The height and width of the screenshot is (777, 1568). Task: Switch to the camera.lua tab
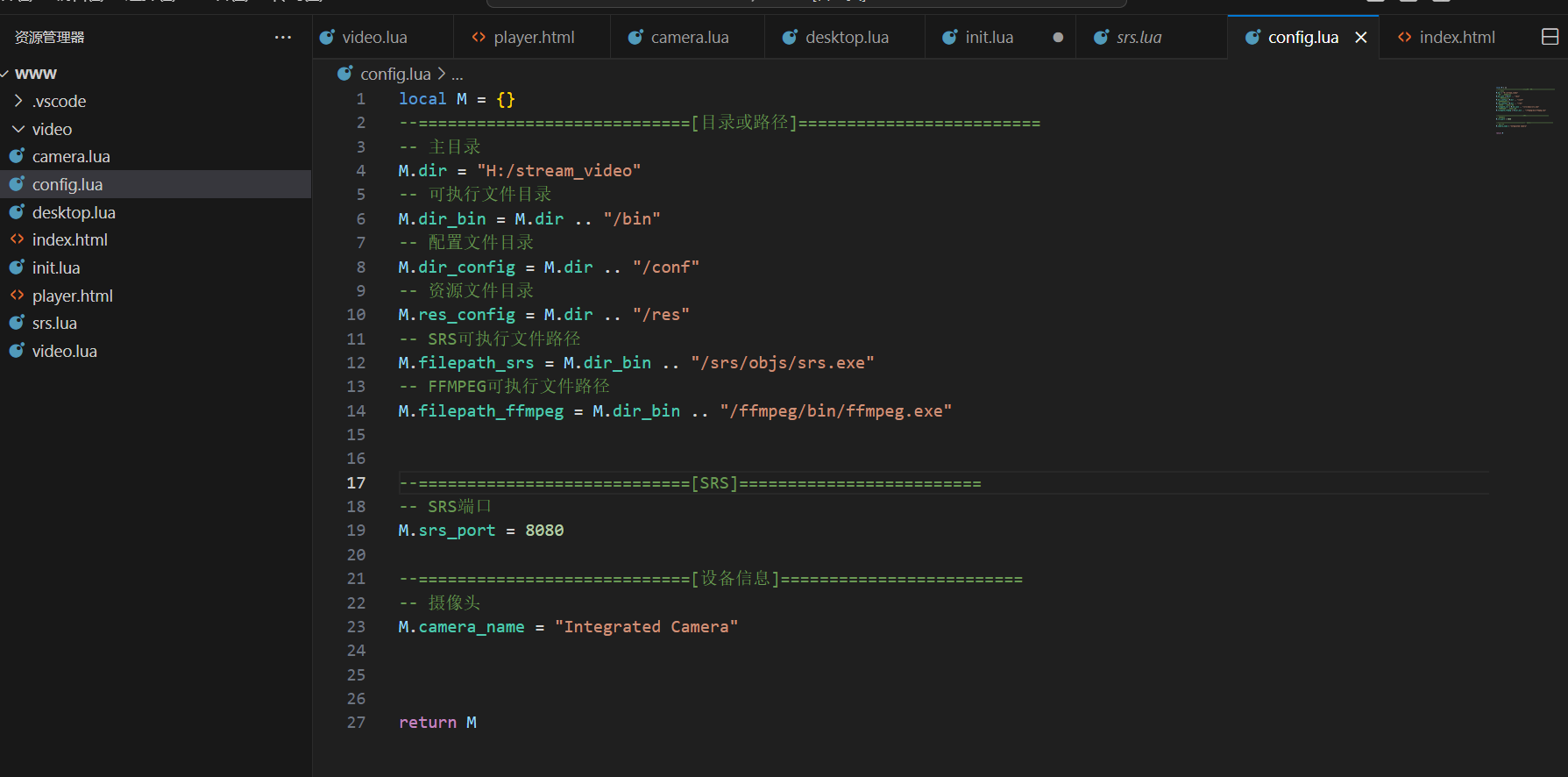click(688, 37)
